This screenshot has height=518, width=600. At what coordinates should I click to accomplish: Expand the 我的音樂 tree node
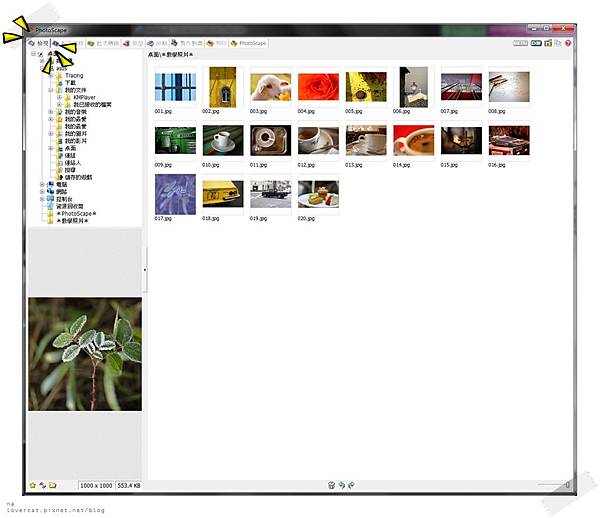pos(51,112)
